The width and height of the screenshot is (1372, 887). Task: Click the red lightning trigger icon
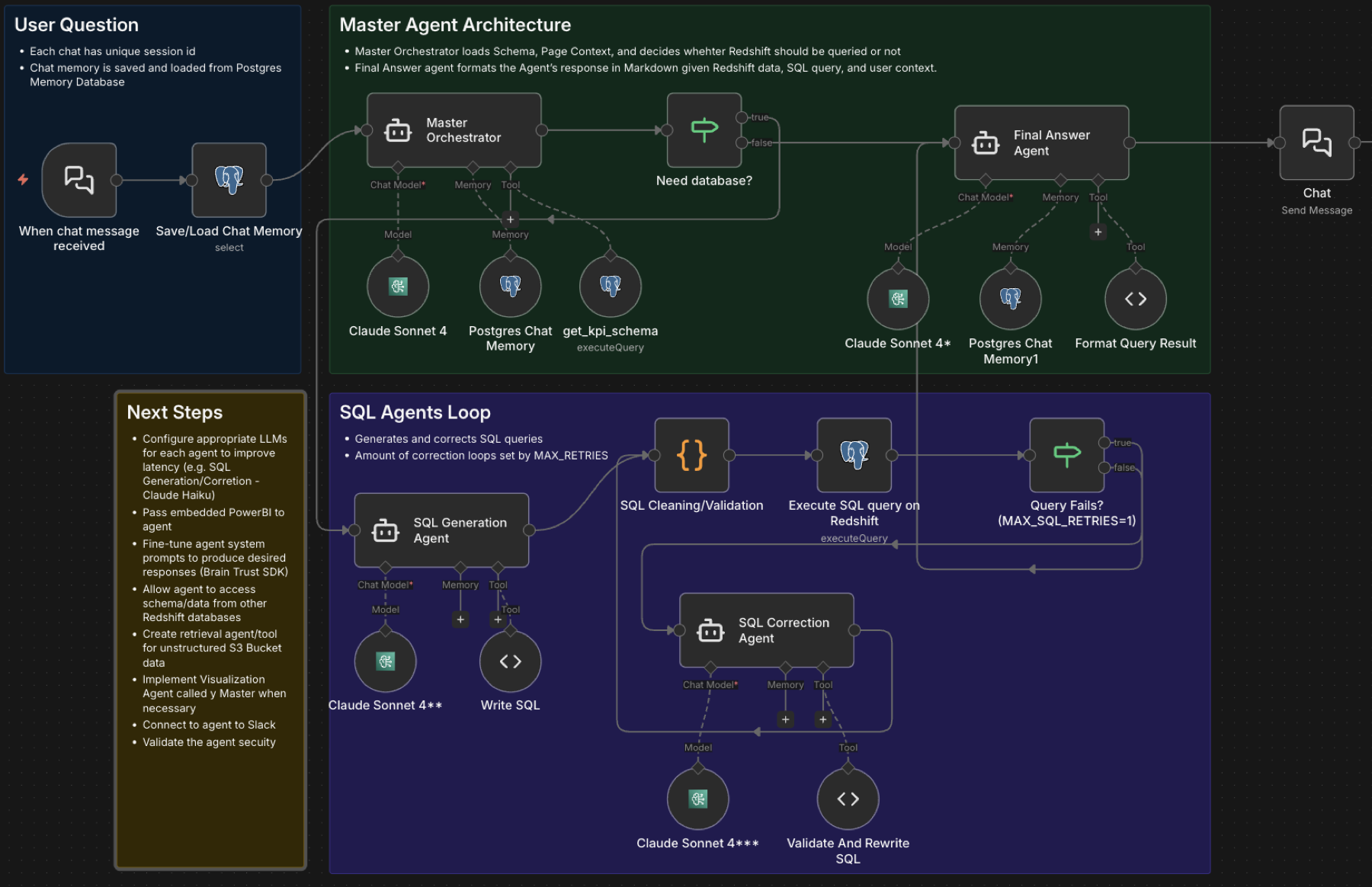(23, 180)
